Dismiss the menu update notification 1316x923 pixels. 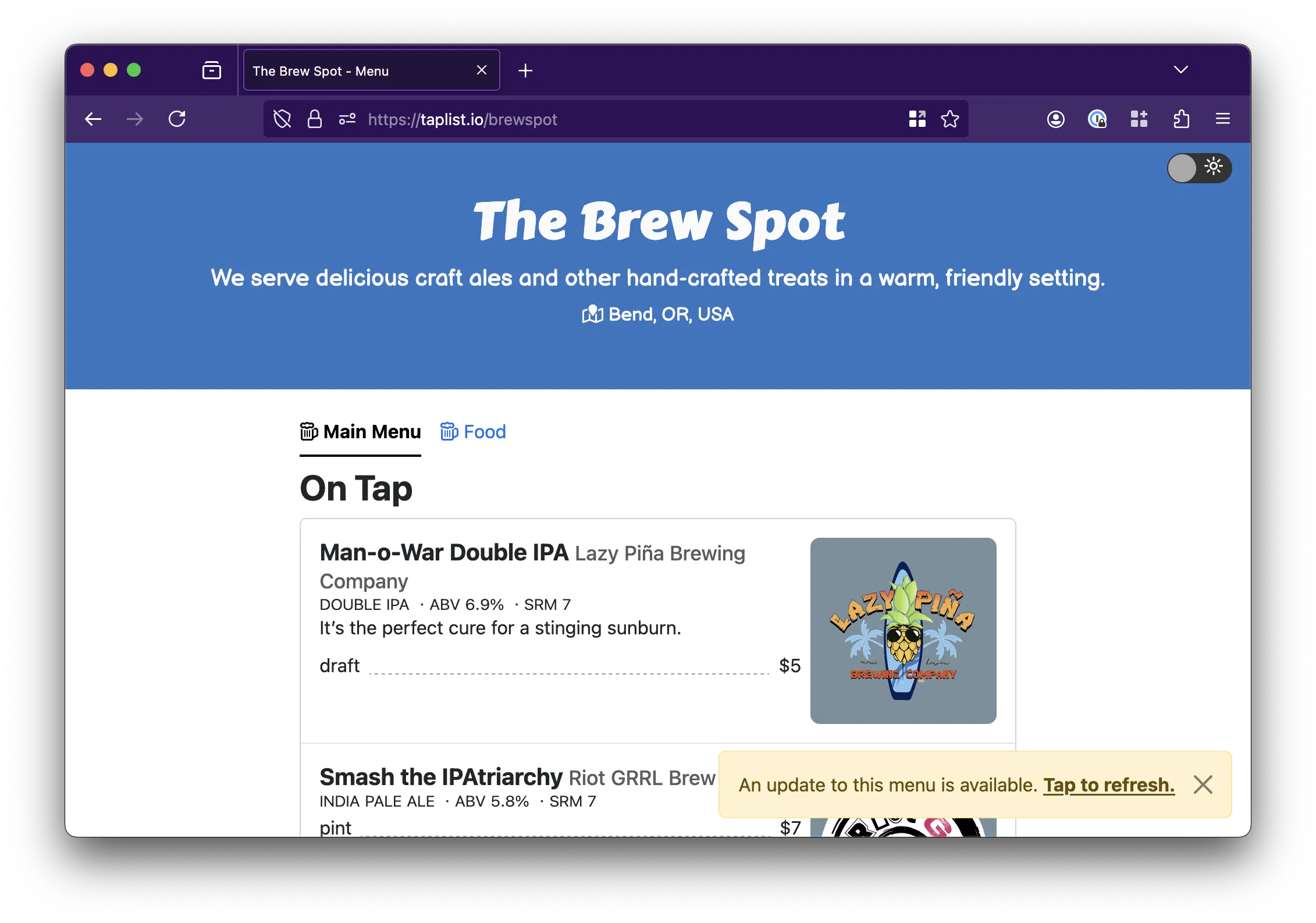(x=1203, y=784)
